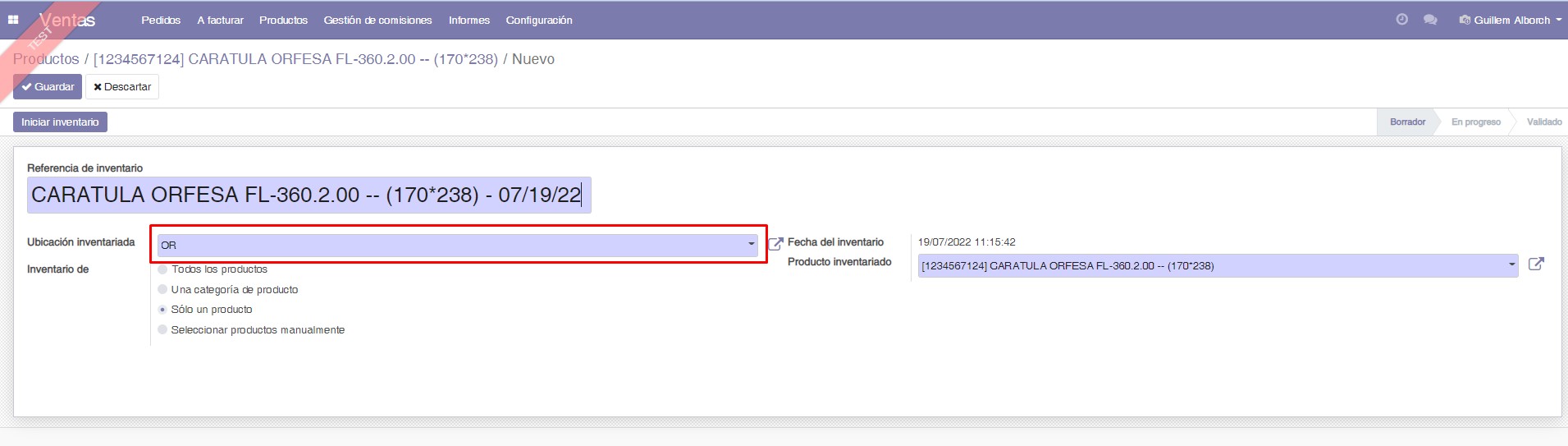The width and height of the screenshot is (1568, 446).
Task: Open the Pedidos menu
Action: tap(161, 20)
